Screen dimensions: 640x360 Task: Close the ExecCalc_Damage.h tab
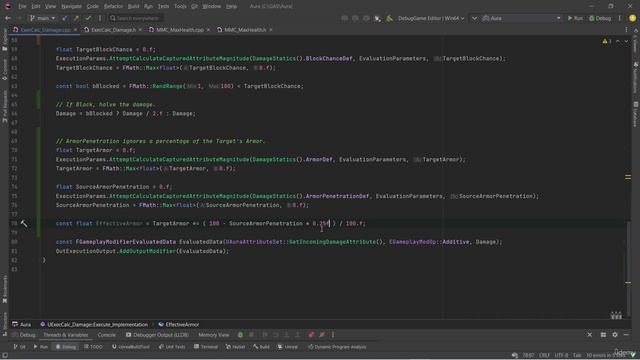[140, 30]
